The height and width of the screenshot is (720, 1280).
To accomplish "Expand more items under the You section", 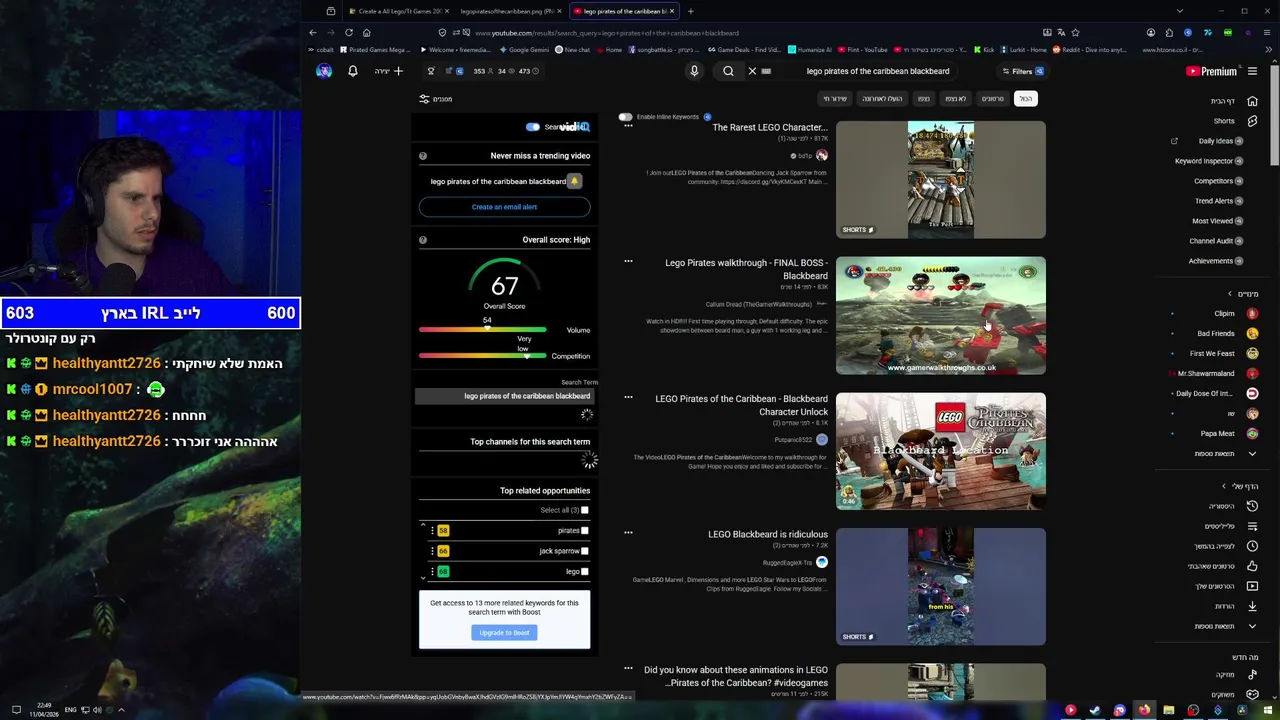I will click(1252, 626).
